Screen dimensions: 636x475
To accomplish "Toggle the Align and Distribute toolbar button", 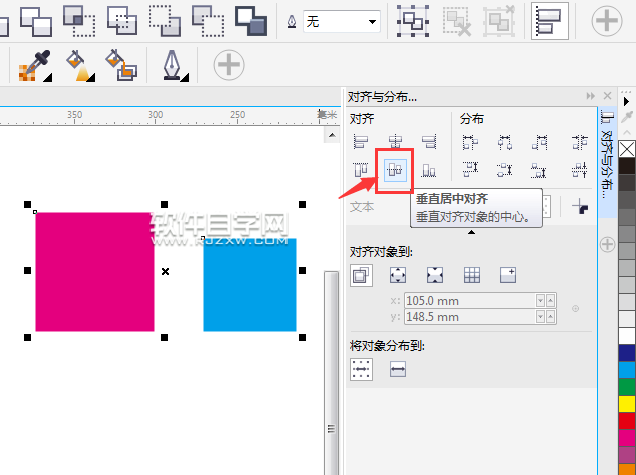I will [x=550, y=21].
